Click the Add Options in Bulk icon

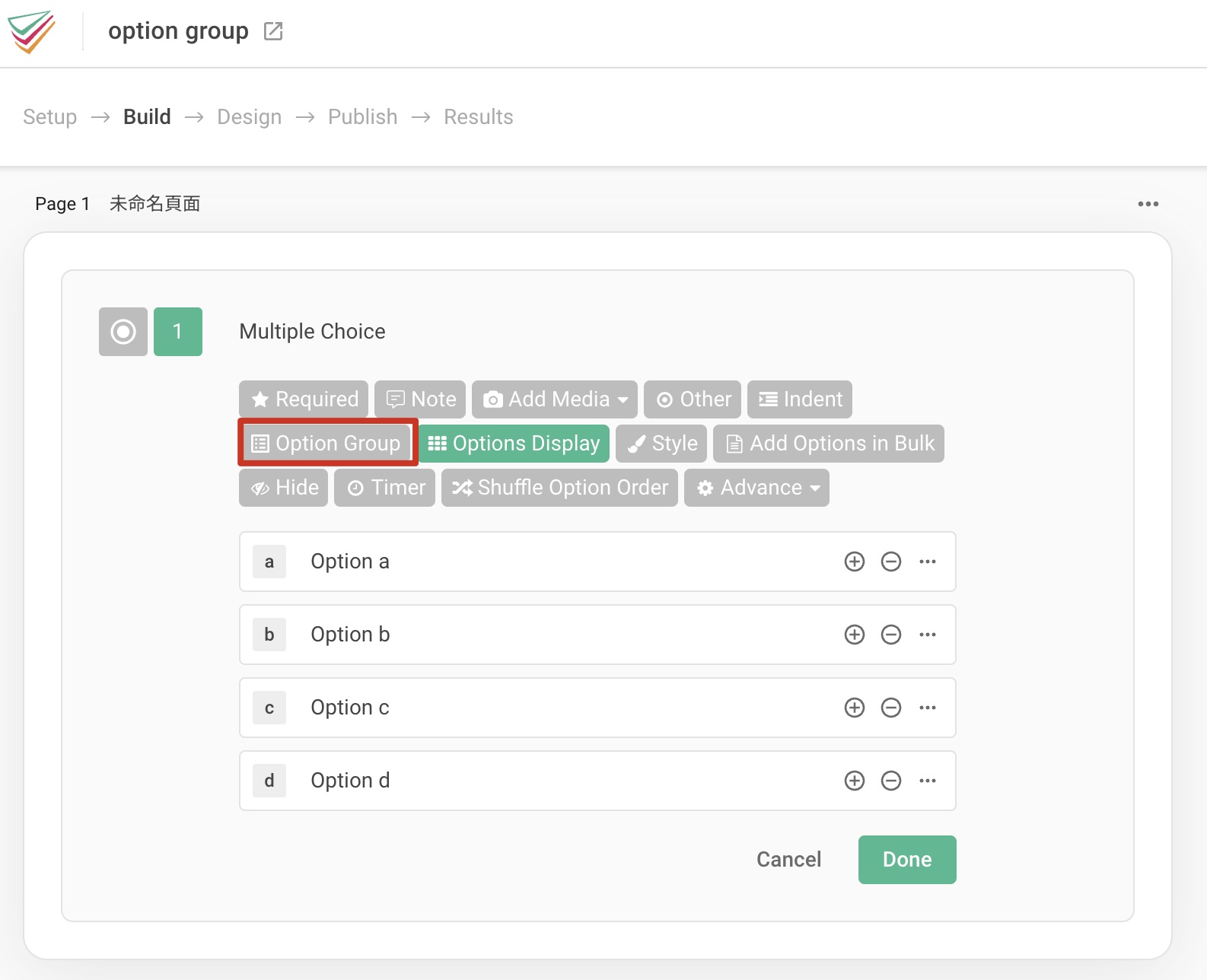tap(733, 443)
